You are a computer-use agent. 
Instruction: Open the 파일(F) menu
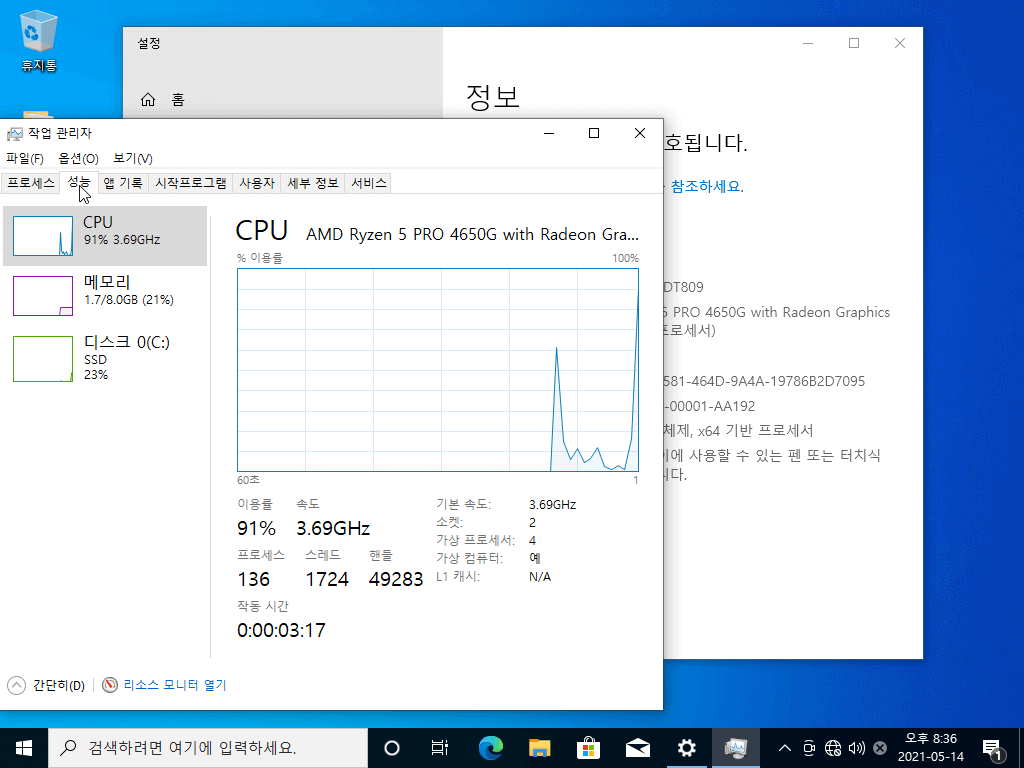tap(25, 159)
